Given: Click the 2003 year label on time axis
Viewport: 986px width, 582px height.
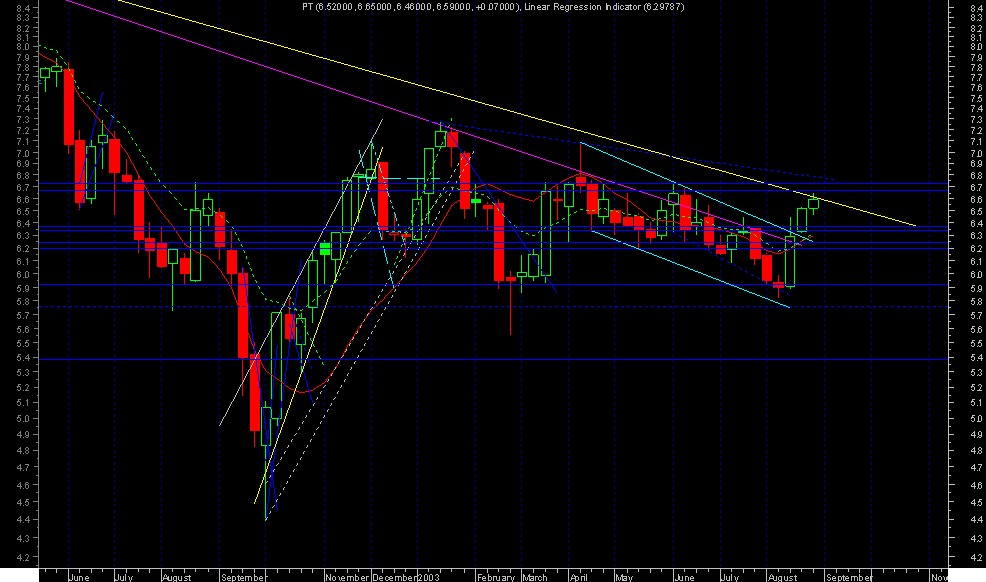Looking at the screenshot, I should point(429,577).
